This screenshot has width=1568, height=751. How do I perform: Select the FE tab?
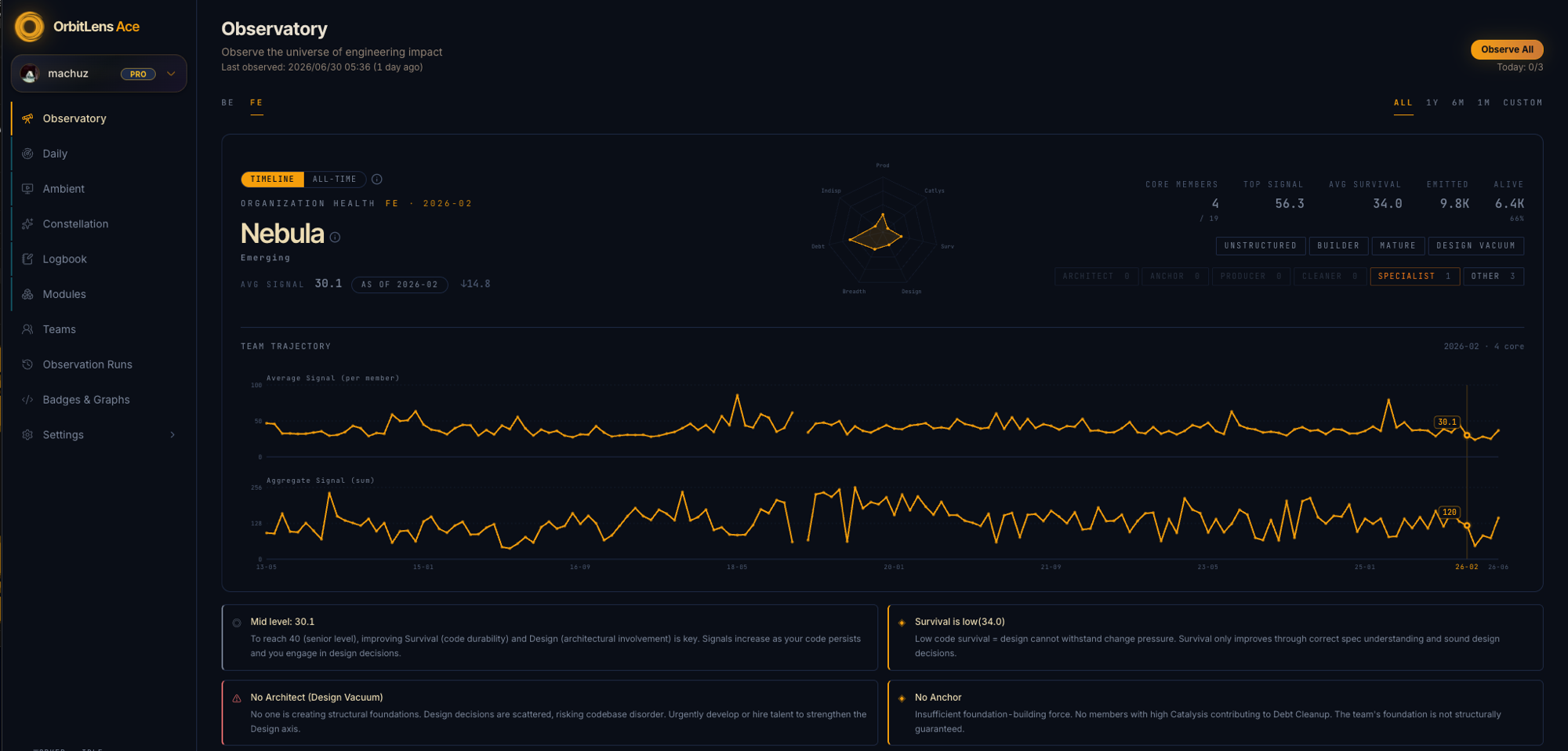(256, 103)
